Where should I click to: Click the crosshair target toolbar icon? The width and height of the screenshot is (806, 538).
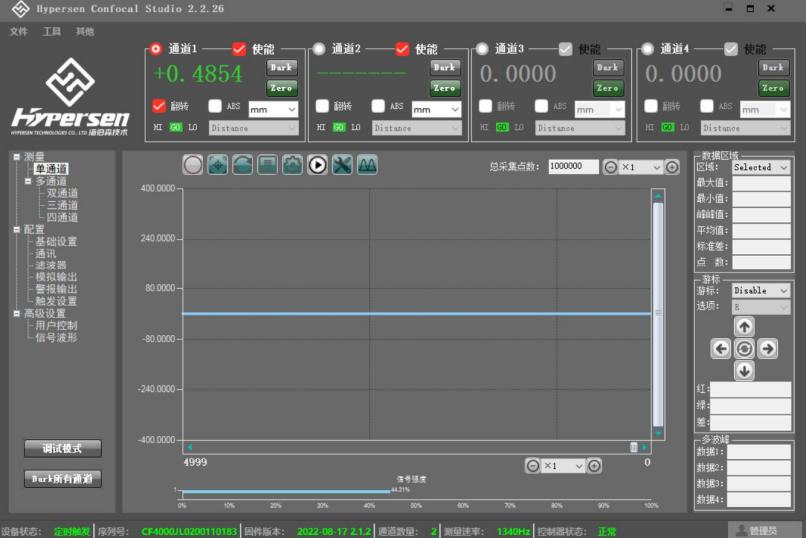pyautogui.click(x=218, y=165)
